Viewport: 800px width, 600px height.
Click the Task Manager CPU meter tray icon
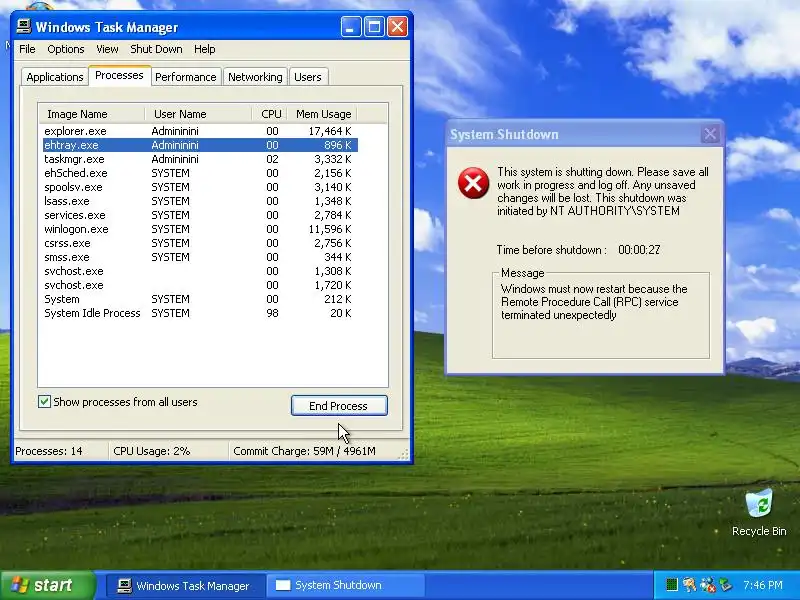click(672, 585)
